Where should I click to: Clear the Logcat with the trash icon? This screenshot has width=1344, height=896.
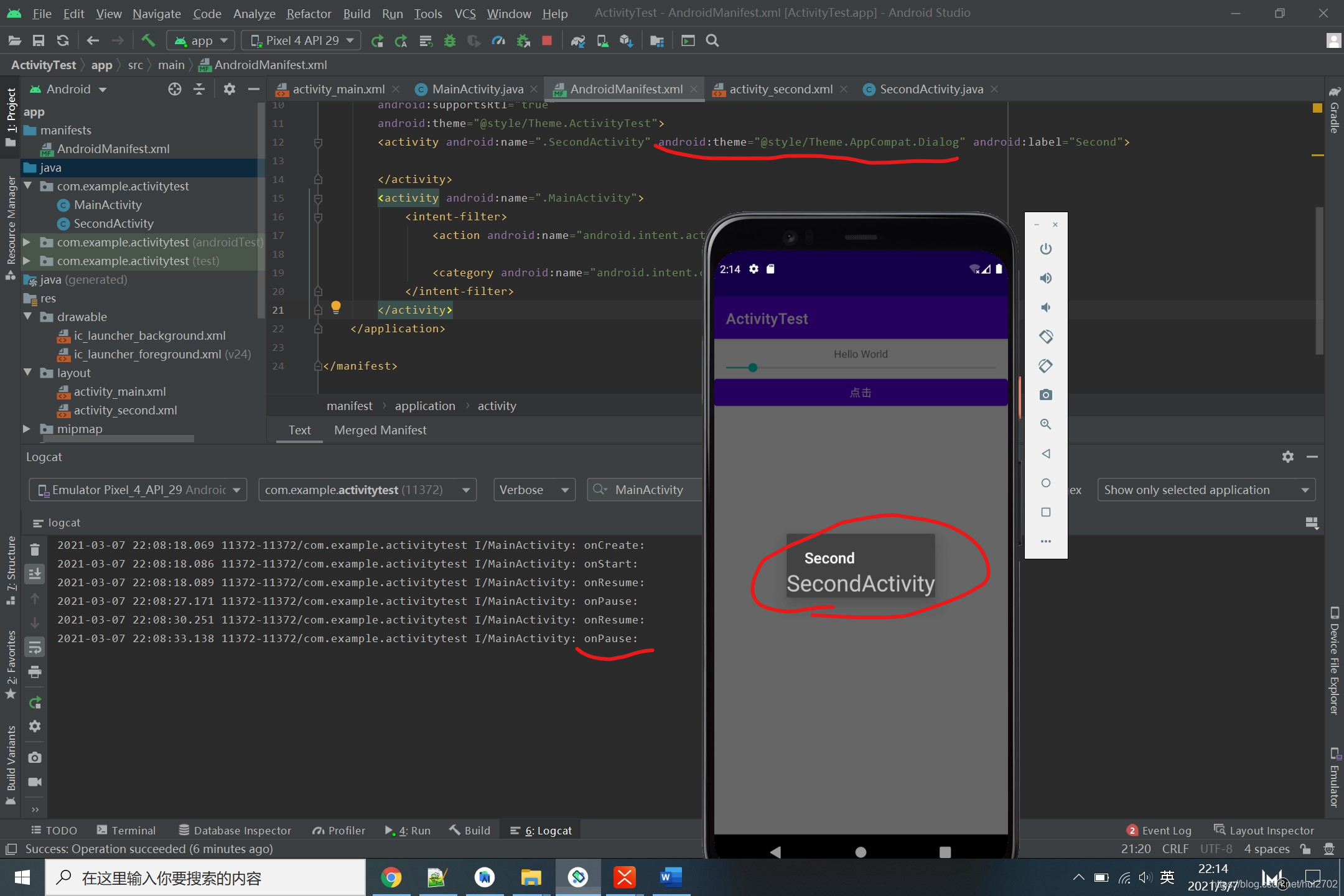(x=35, y=549)
